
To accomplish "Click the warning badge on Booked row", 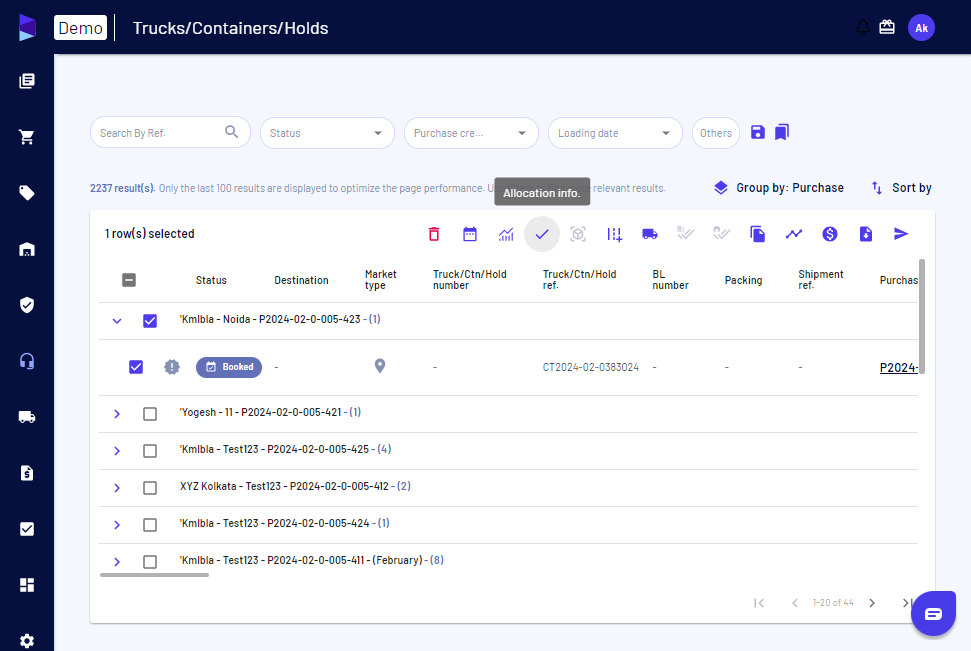I will coord(172,367).
